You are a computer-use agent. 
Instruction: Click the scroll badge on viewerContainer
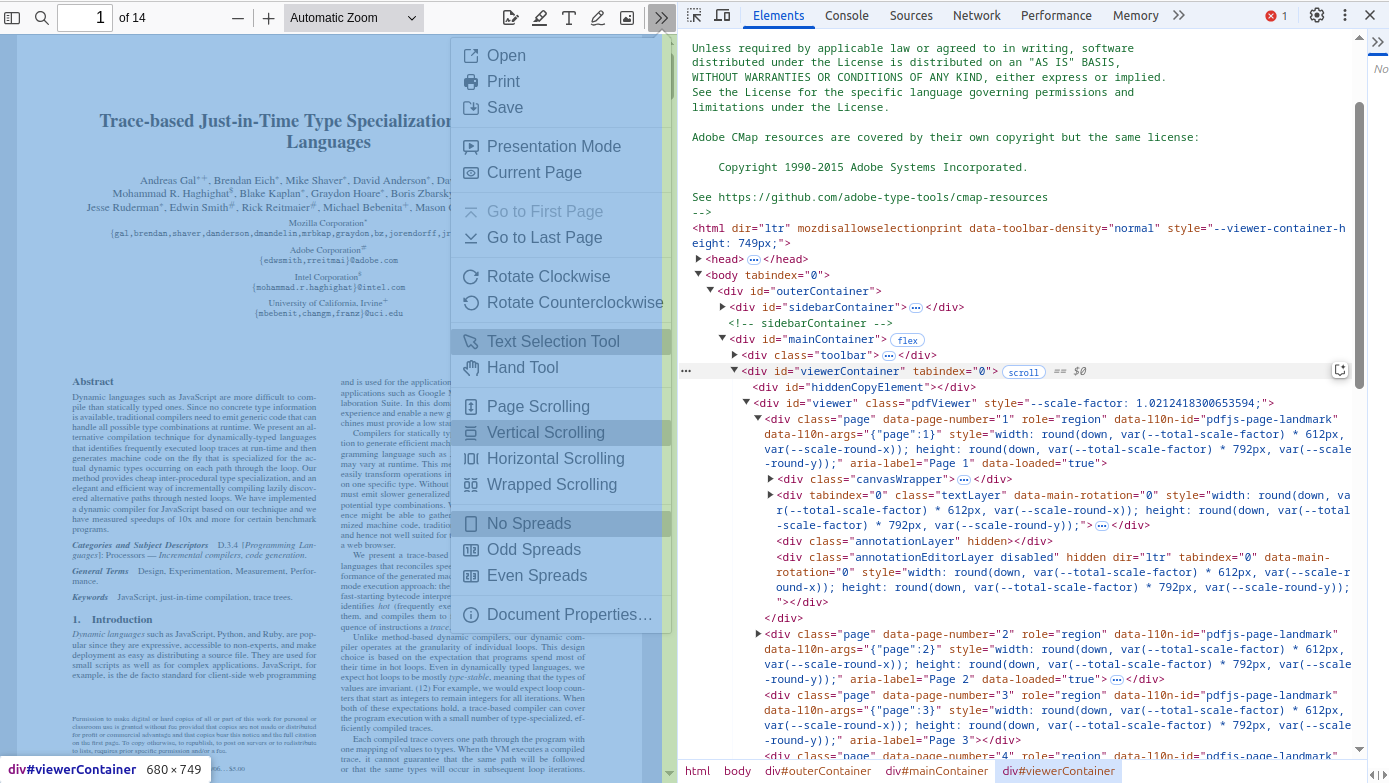click(1023, 372)
